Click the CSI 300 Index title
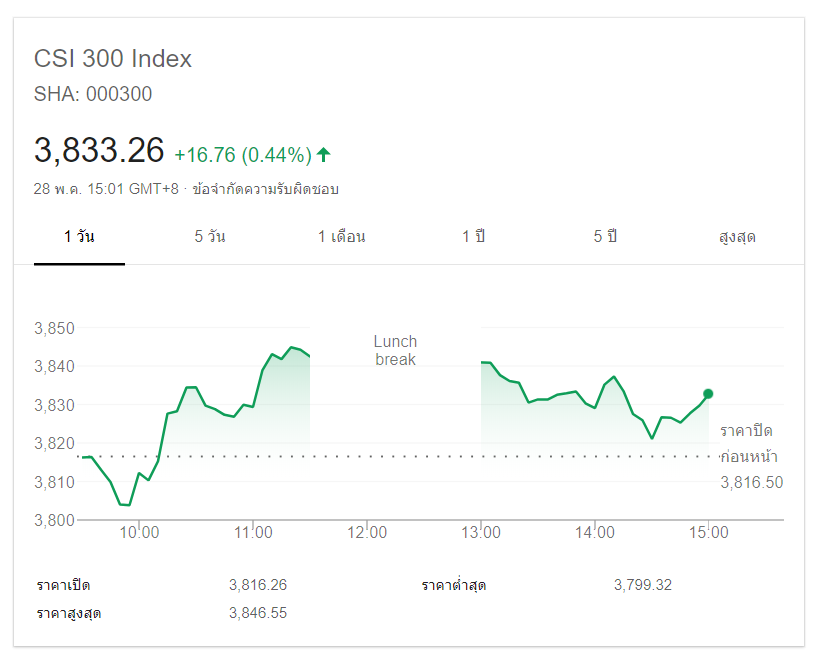The image size is (820, 666). (113, 59)
